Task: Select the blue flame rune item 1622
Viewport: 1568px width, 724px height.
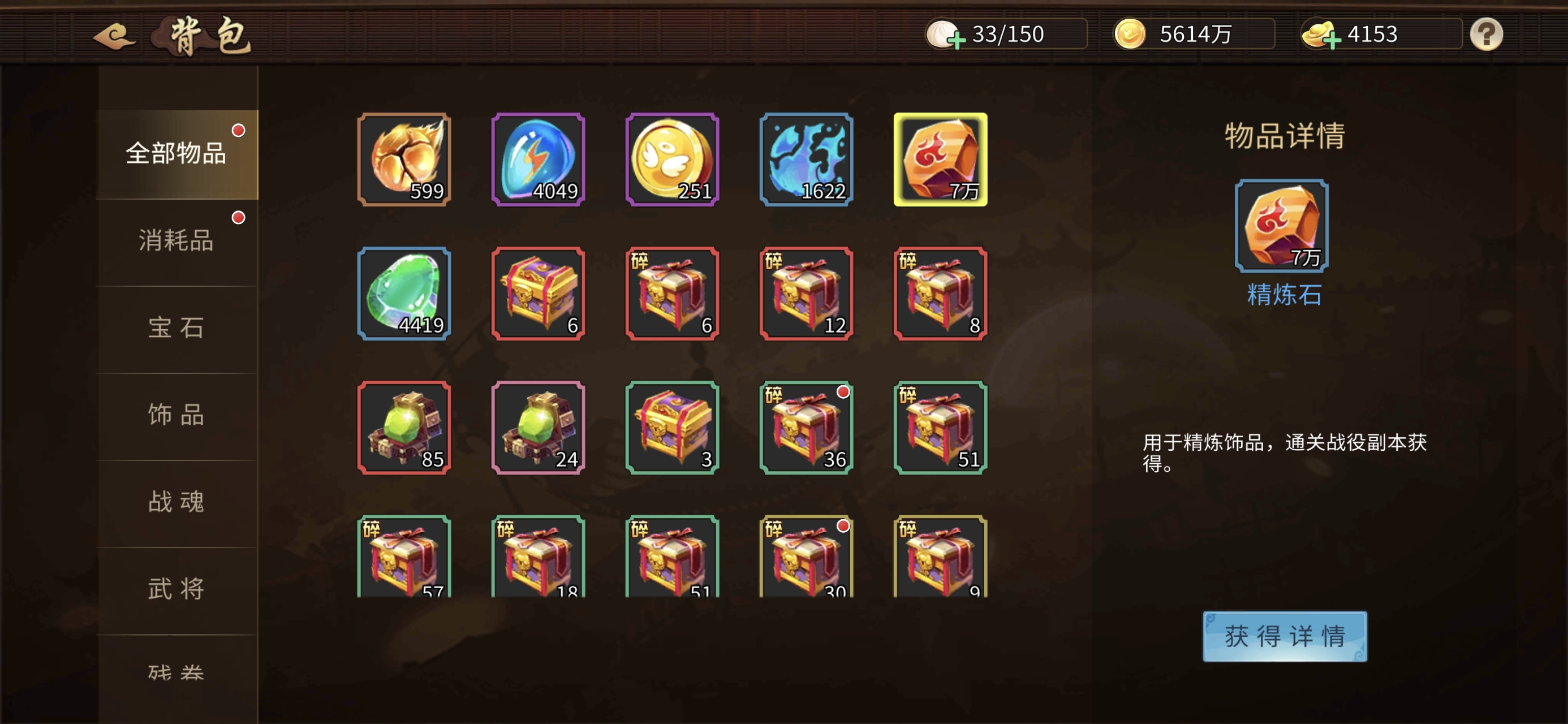Action: click(806, 160)
